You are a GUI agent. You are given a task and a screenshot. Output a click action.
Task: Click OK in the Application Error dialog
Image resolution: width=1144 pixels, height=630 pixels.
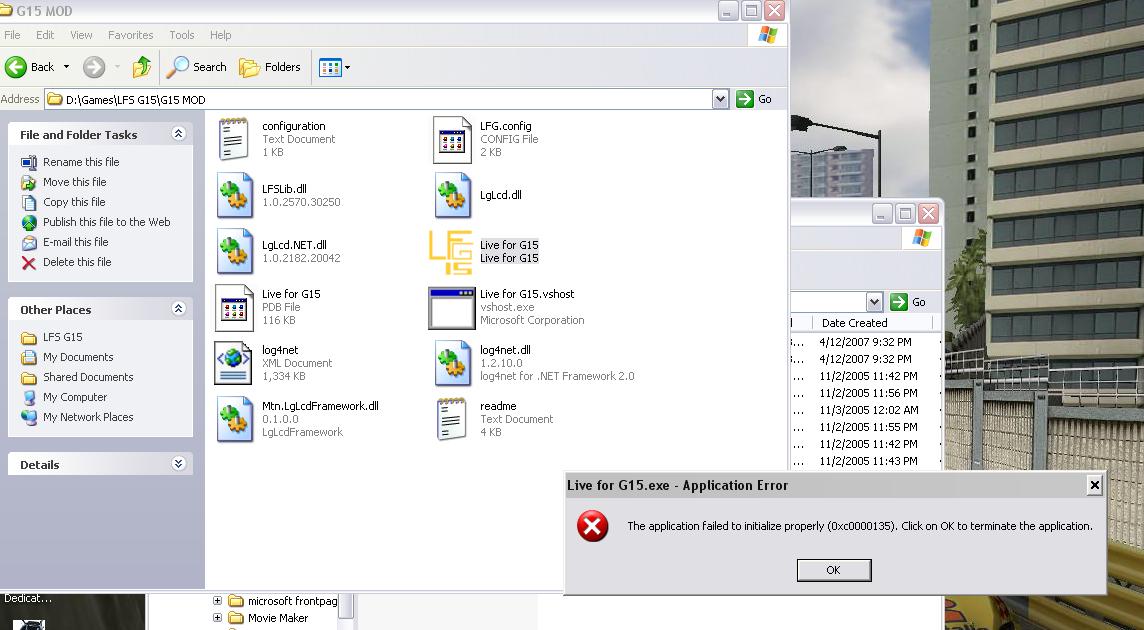pos(833,570)
